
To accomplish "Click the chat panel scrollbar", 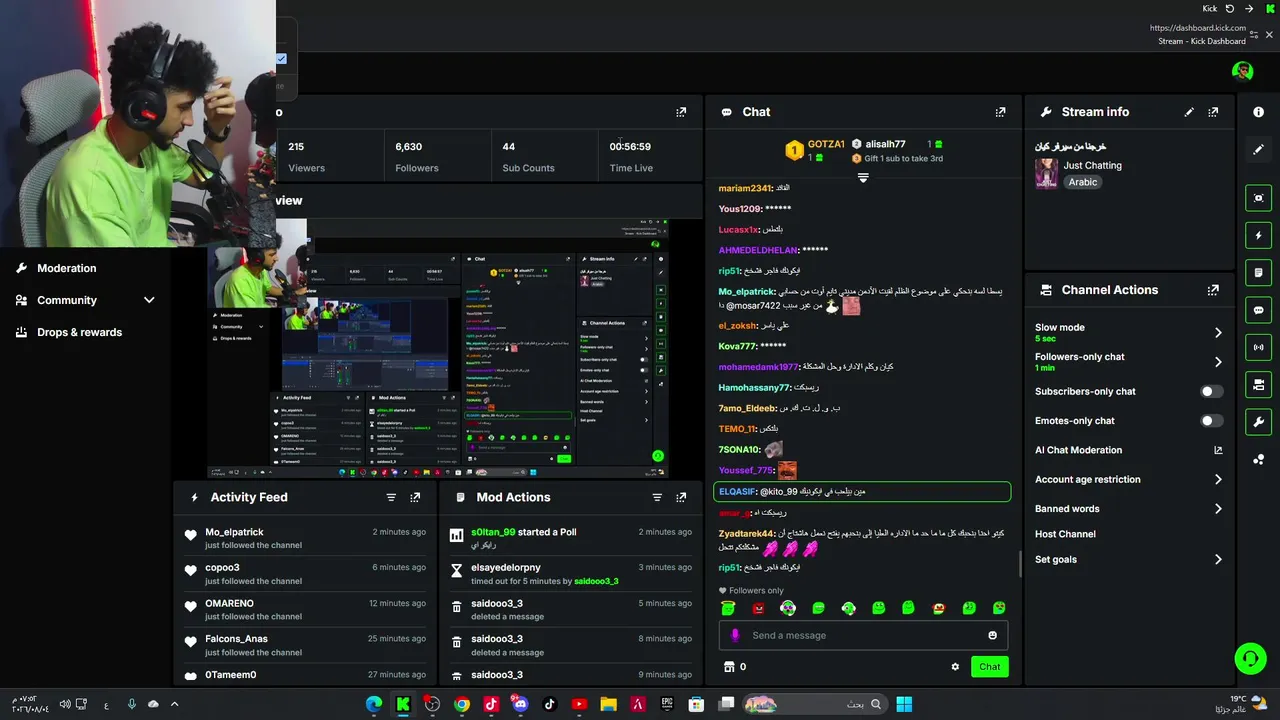I will tap(1019, 564).
